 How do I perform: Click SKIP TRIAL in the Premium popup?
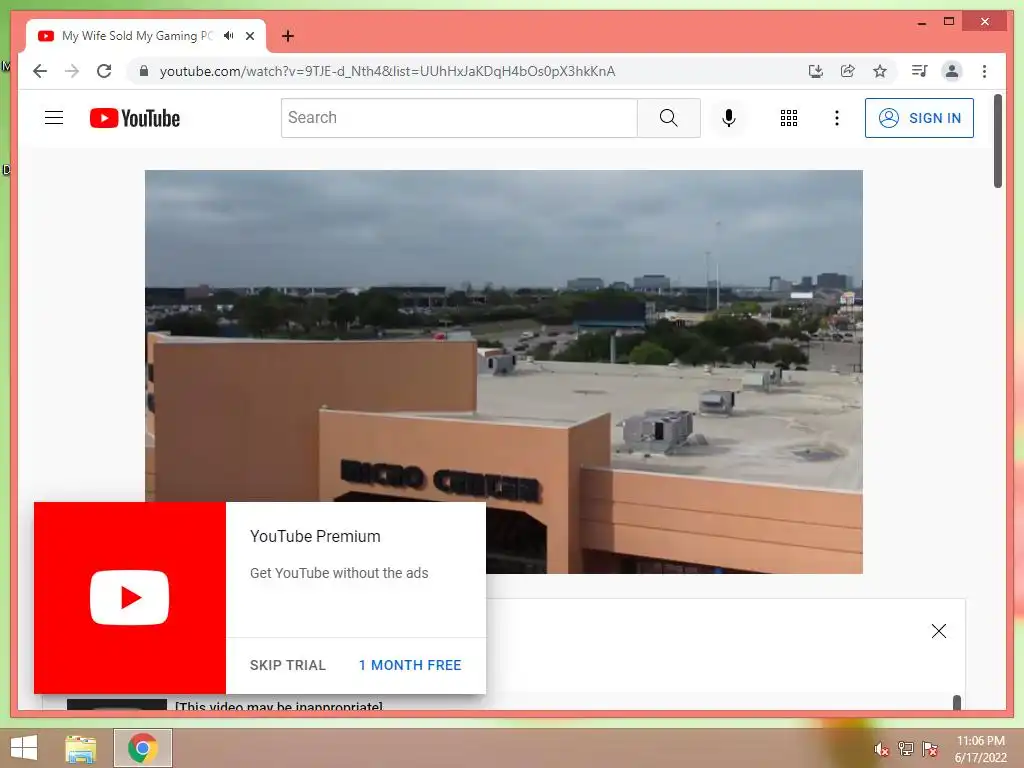[287, 665]
